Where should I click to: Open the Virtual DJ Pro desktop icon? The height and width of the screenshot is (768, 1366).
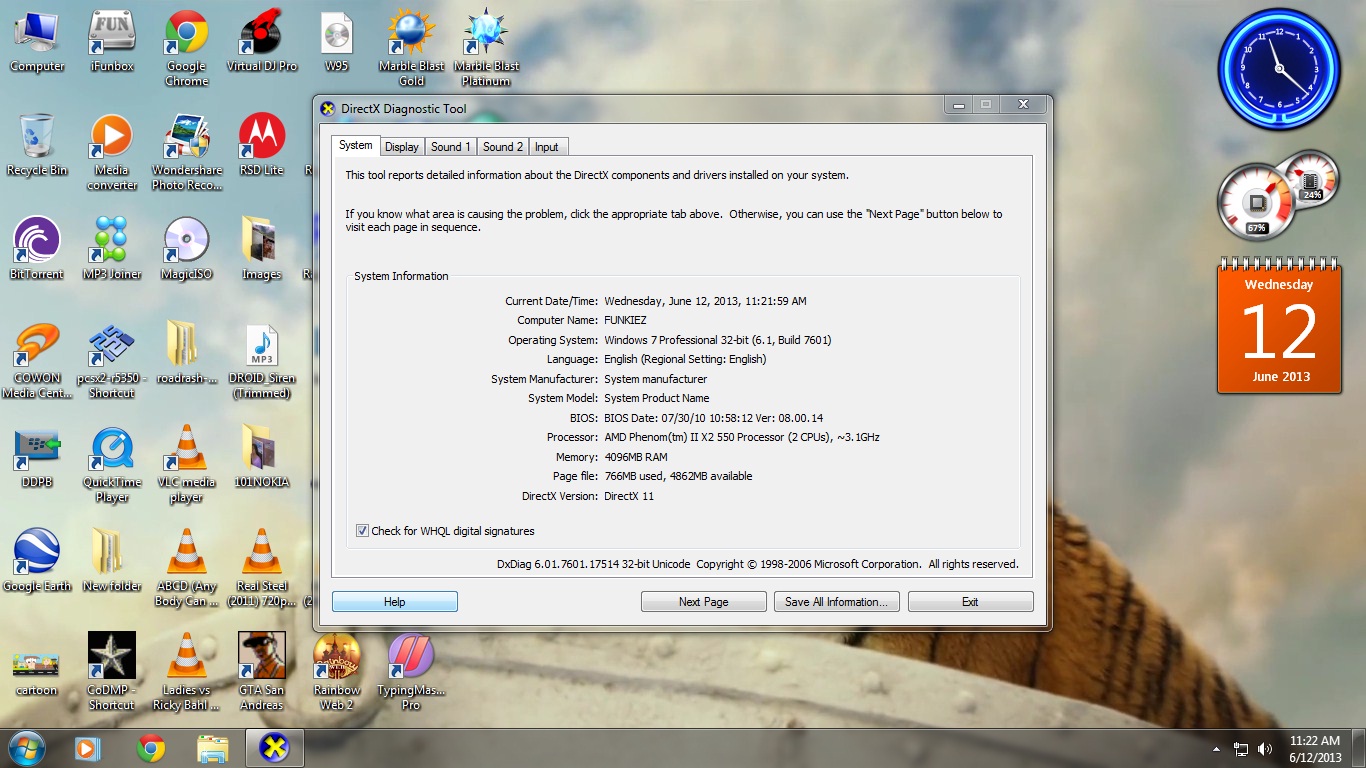pos(261,36)
